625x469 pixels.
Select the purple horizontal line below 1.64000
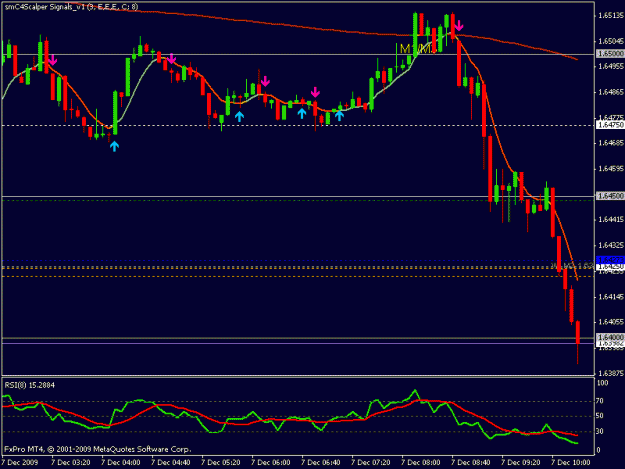(298, 343)
